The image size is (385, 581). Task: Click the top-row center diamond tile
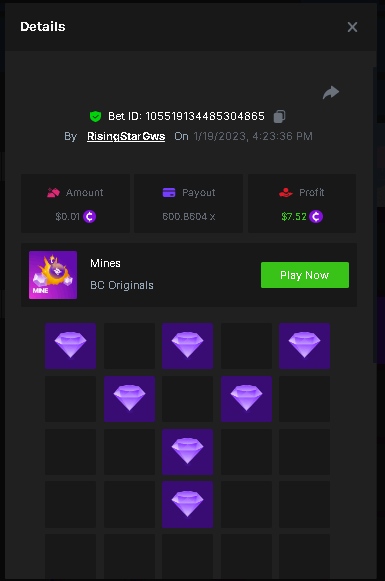click(187, 346)
